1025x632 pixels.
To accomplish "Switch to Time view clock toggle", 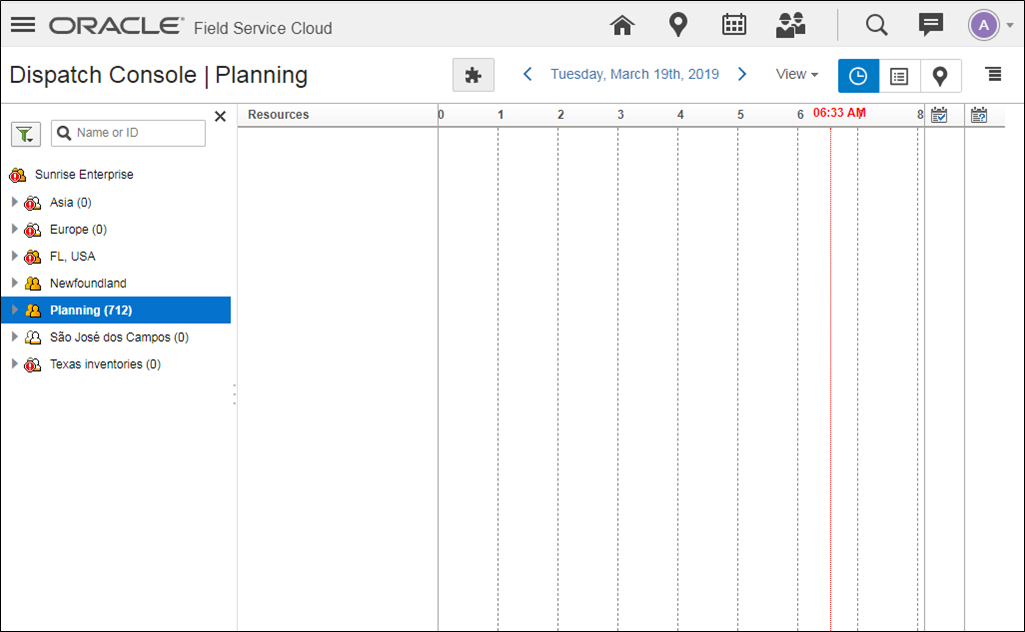I will click(858, 76).
